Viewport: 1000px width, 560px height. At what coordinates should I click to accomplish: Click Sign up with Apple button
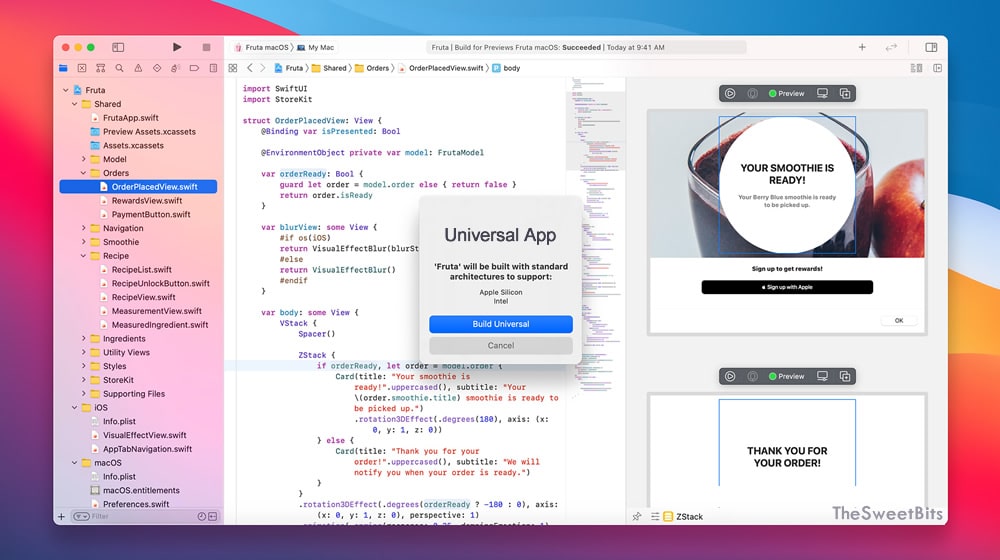click(x=787, y=287)
